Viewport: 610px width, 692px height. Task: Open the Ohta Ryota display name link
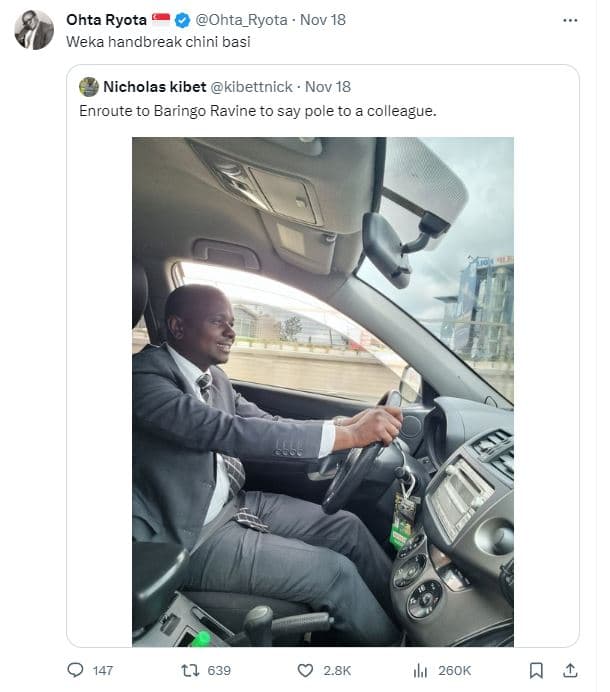coord(105,20)
